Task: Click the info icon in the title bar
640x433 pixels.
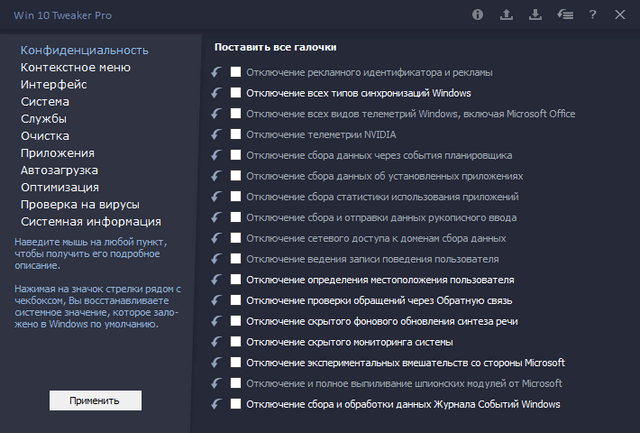Action: tap(478, 15)
